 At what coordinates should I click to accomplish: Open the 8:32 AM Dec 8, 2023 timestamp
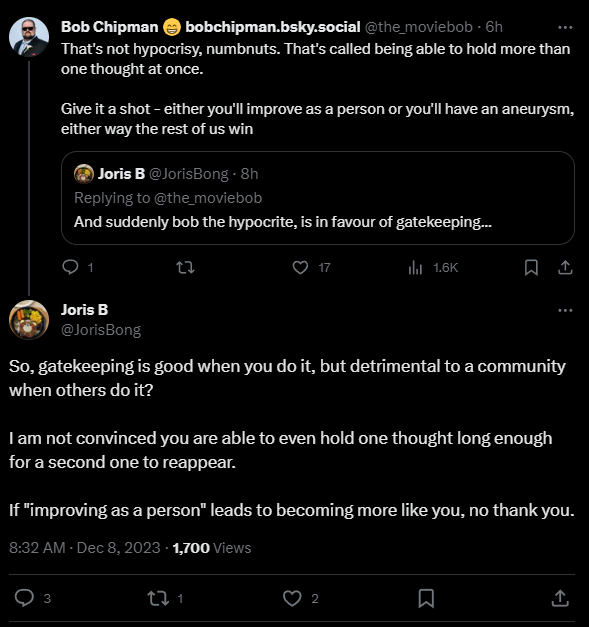pyautogui.click(x=85, y=547)
